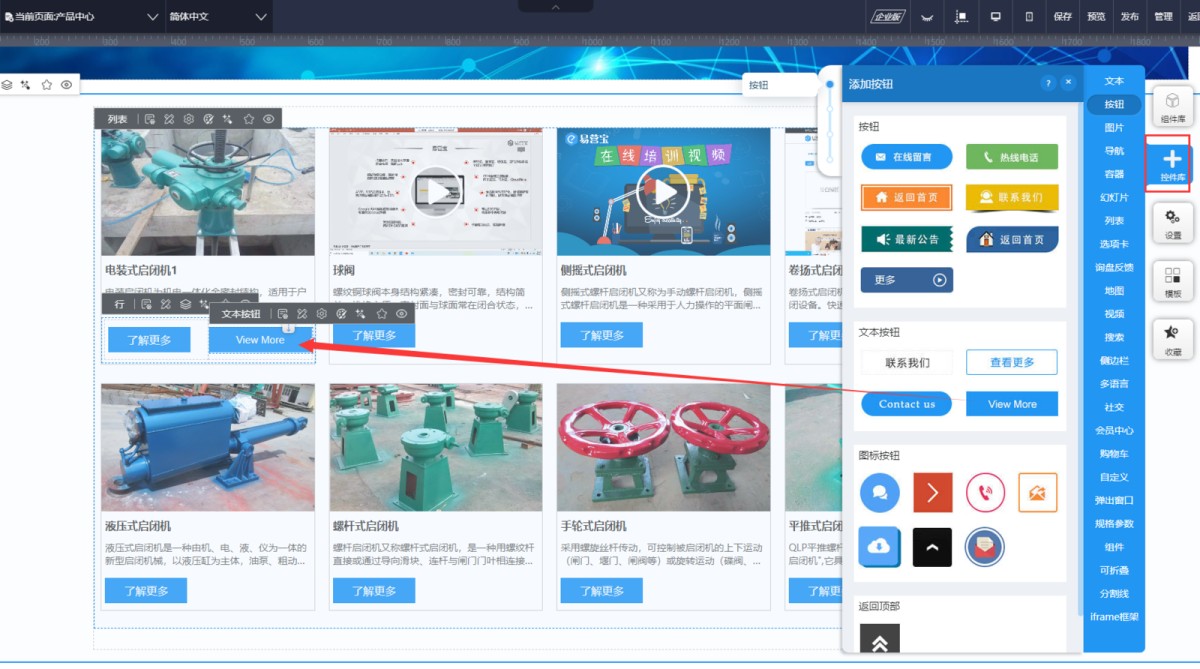This screenshot has width=1200, height=669.
Task: Open the 模板 templates sidebar button
Action: [x=1173, y=281]
